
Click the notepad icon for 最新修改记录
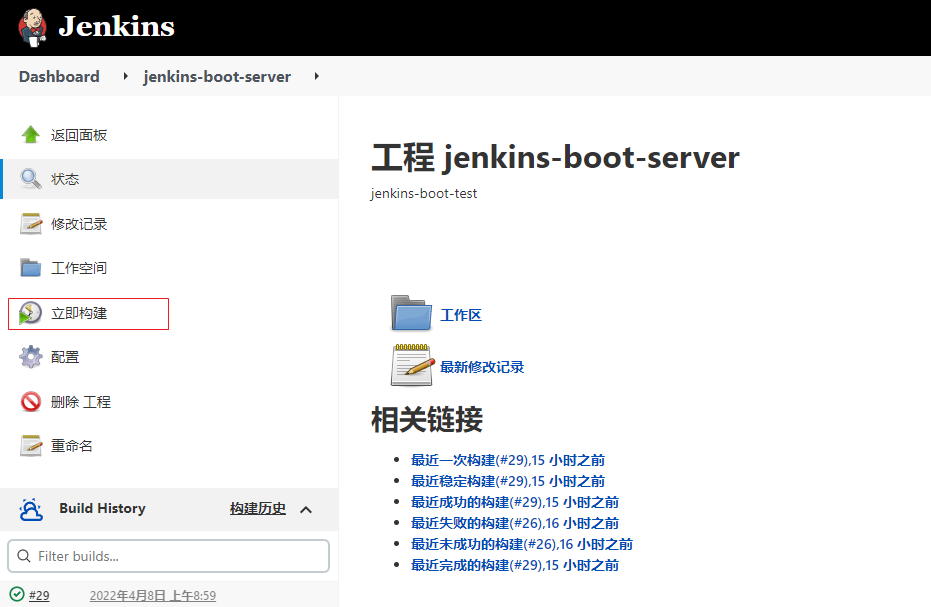[411, 365]
